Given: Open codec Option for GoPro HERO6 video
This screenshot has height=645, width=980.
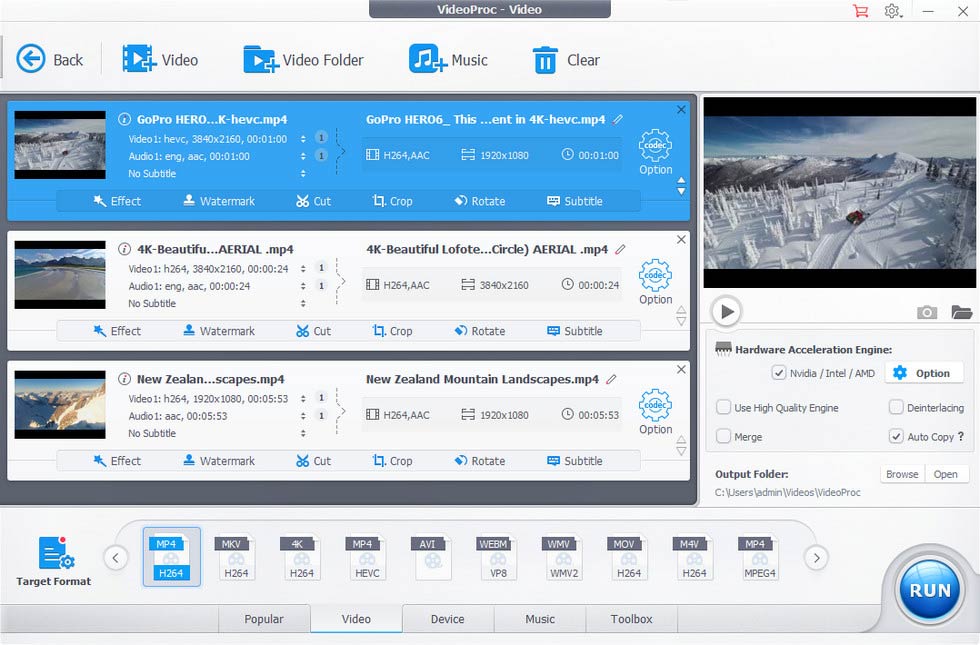Looking at the screenshot, I should 655,152.
